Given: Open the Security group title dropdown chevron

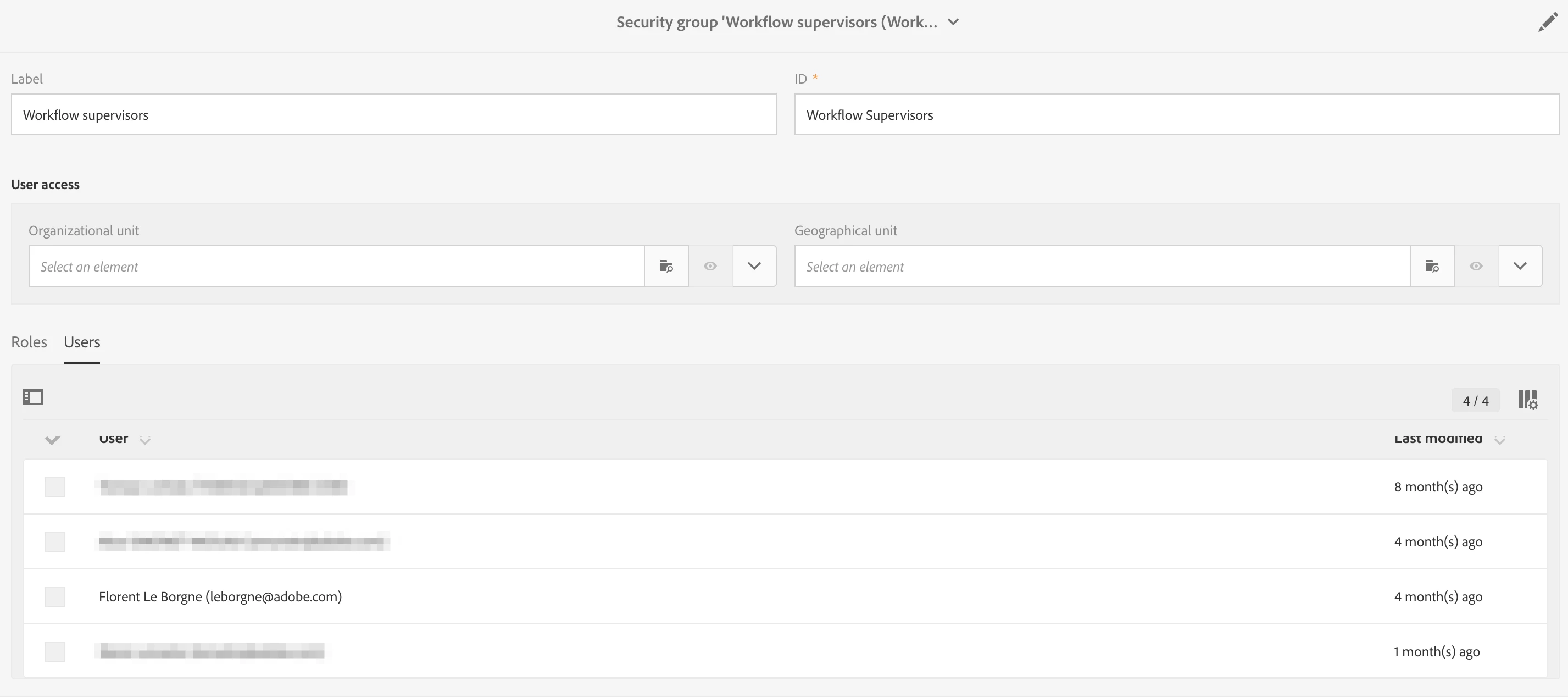Looking at the screenshot, I should [x=953, y=23].
